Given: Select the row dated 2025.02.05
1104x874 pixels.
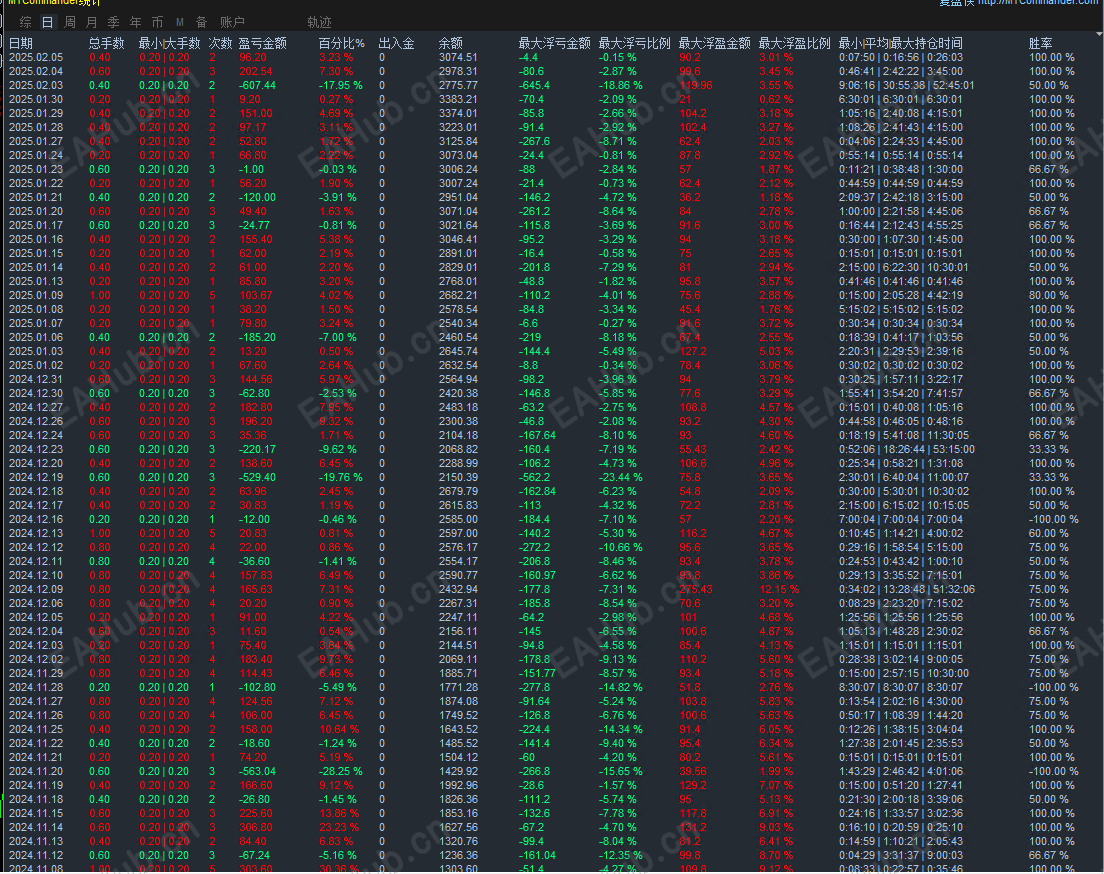Looking at the screenshot, I should pos(552,58).
